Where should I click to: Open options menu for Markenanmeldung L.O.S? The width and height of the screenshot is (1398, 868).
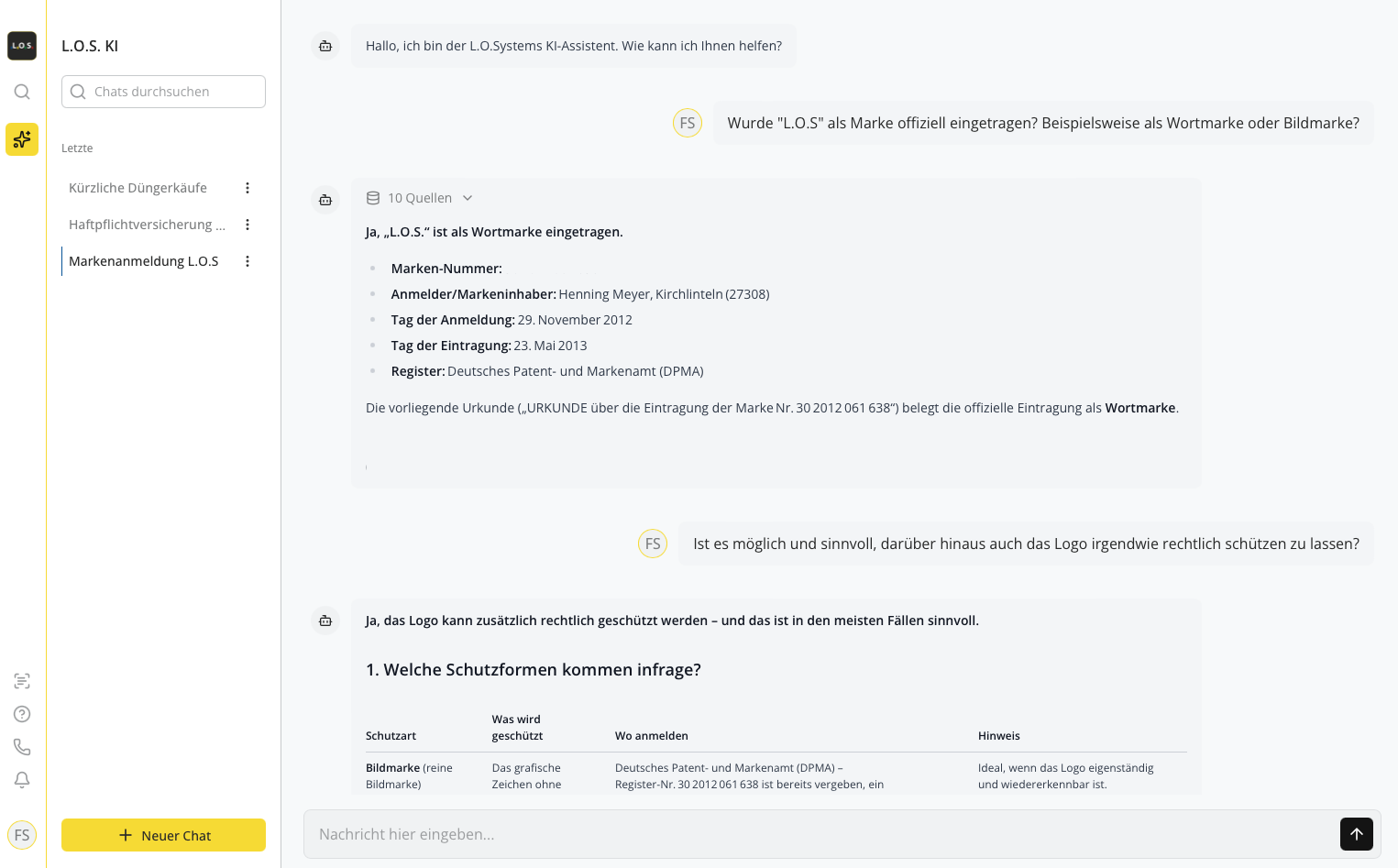(248, 261)
